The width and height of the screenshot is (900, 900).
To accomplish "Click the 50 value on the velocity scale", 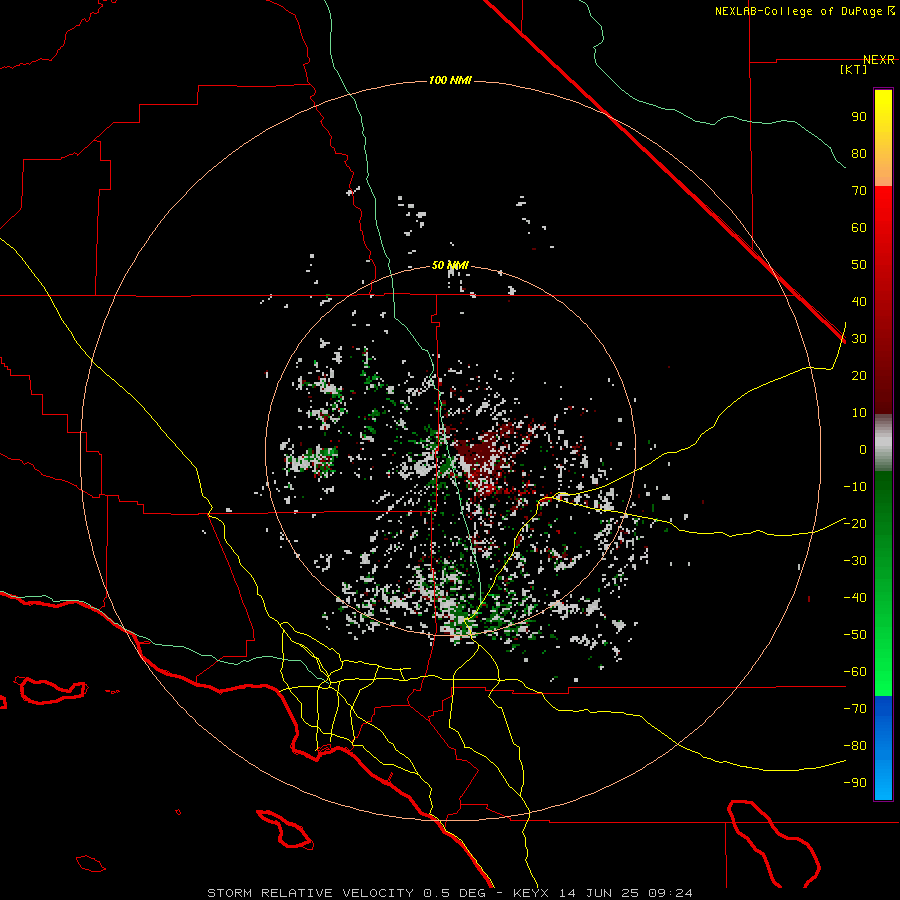I will [859, 265].
